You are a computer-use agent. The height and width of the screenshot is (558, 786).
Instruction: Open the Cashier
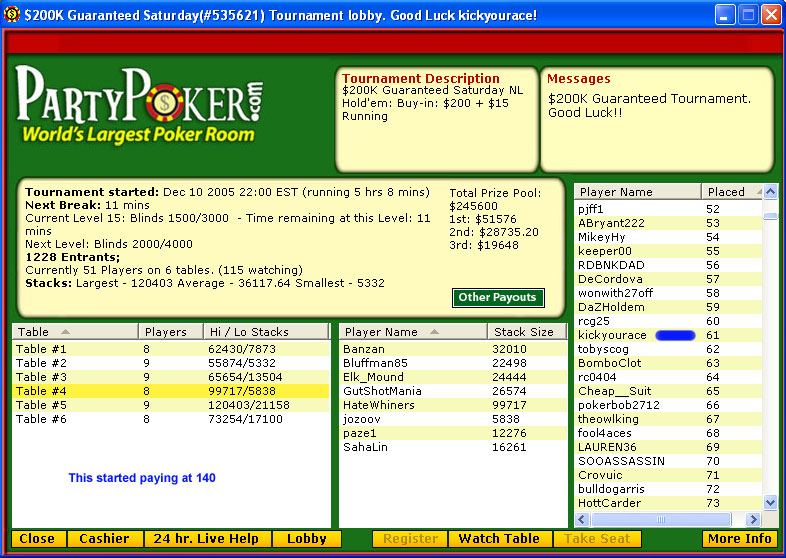(x=104, y=539)
